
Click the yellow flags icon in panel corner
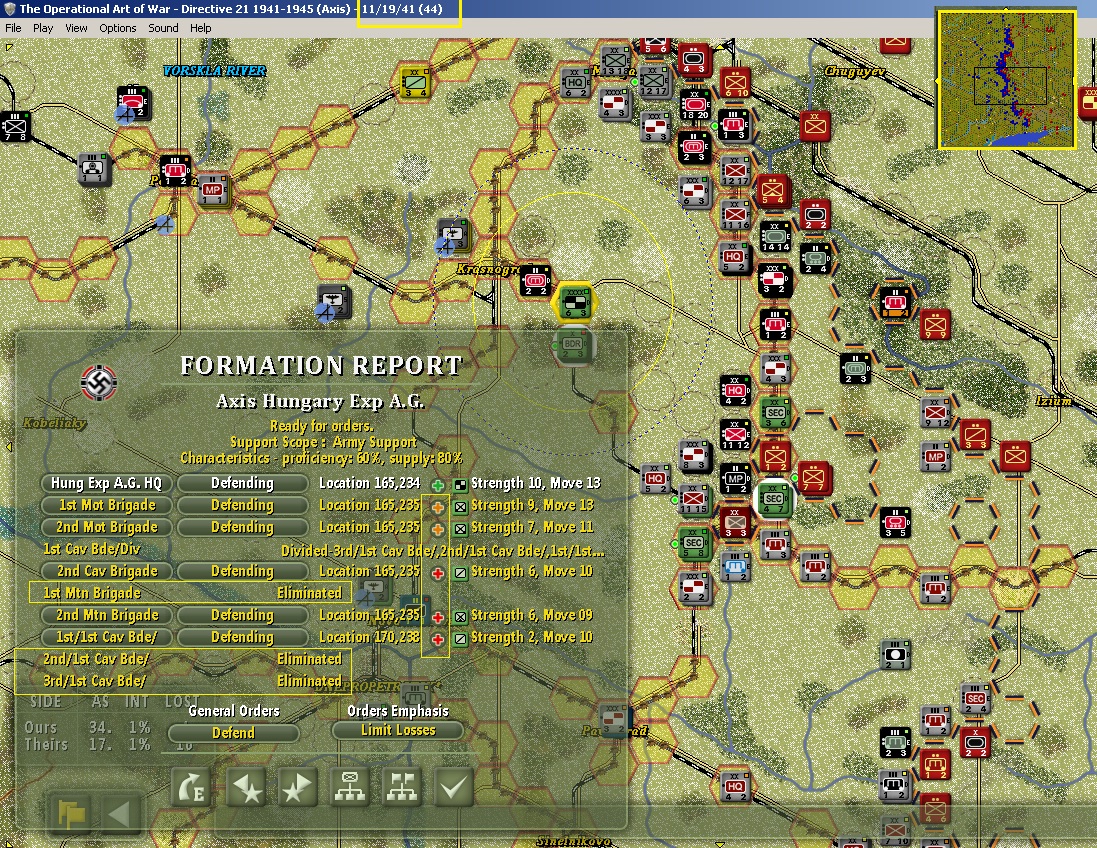(70, 814)
